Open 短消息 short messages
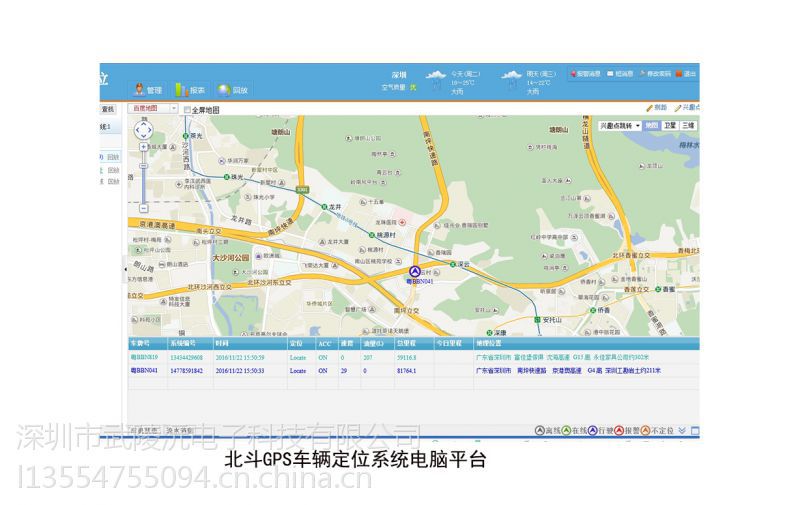The image size is (800, 505). [x=620, y=74]
